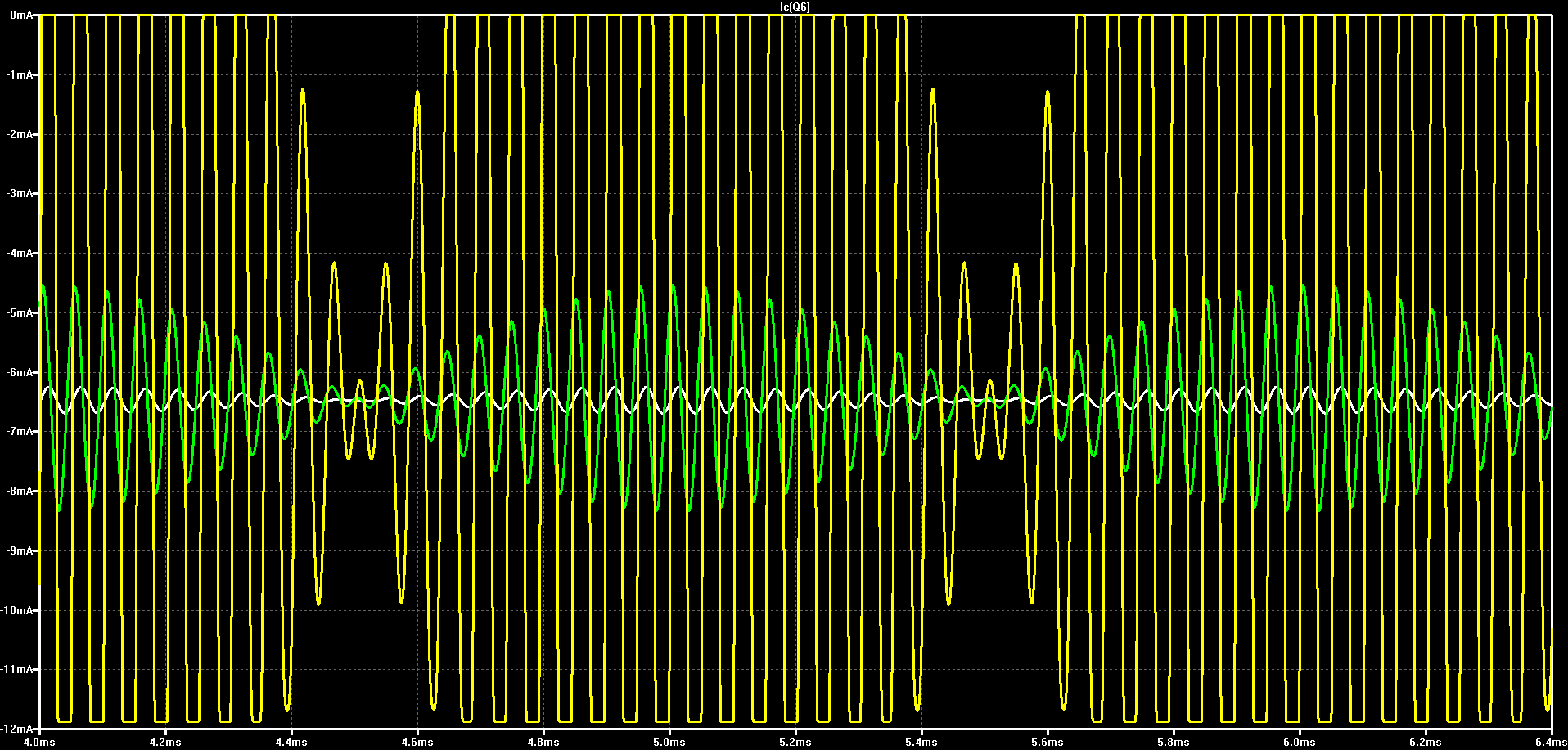Click the 4.0ms time axis label
Screen dimensions: 1568x750
tap(40, 743)
